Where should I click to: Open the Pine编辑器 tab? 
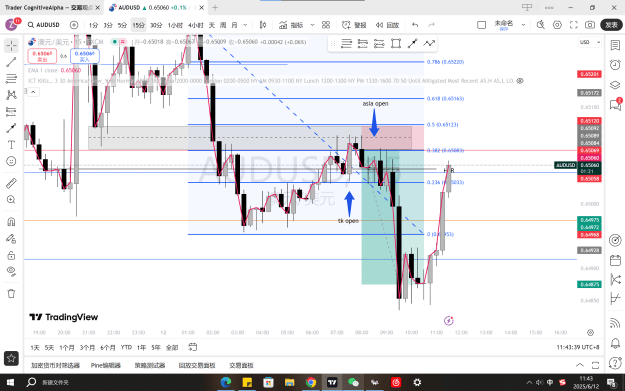[105, 365]
